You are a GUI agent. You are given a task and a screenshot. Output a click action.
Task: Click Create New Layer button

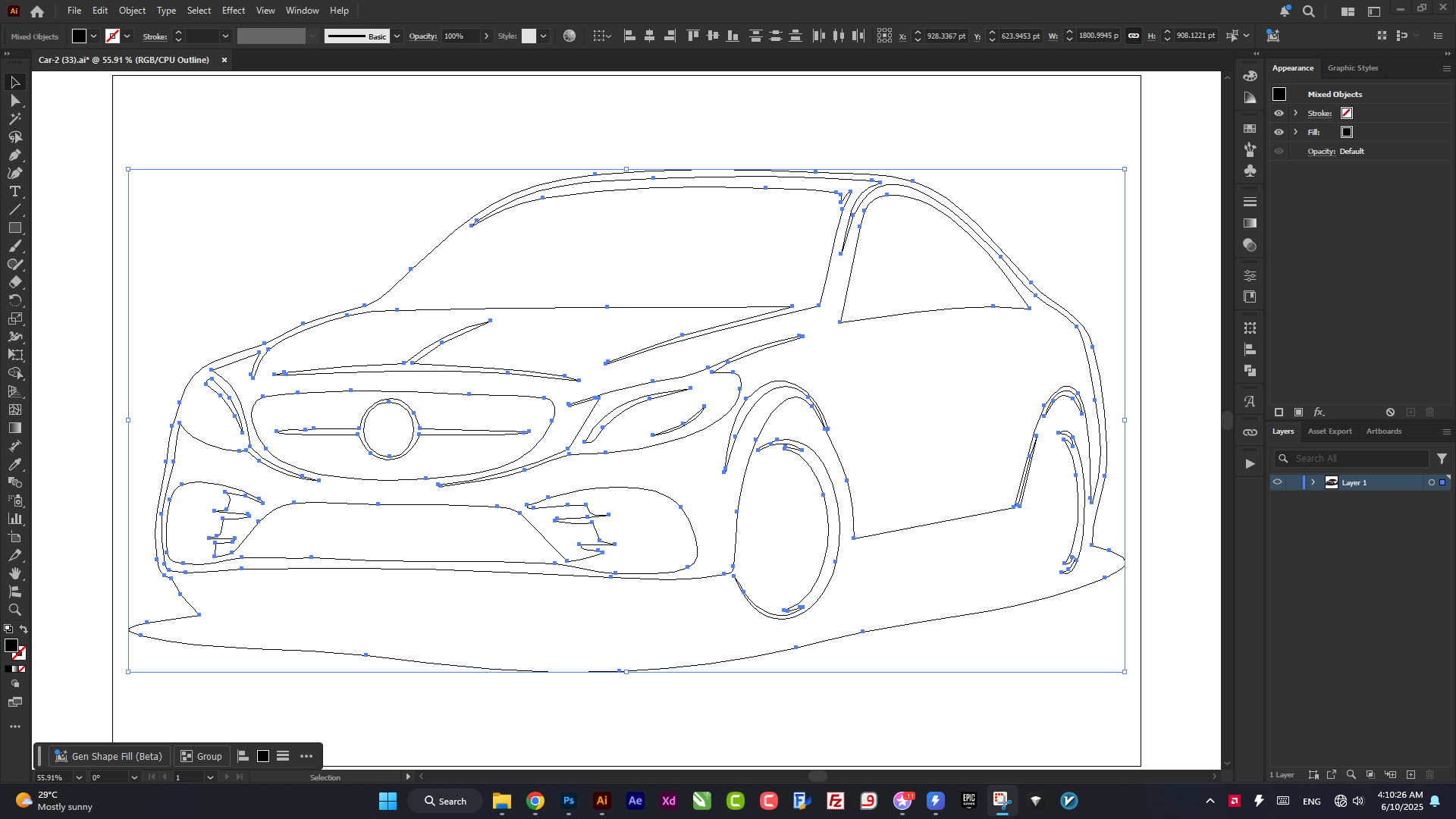click(x=1410, y=775)
